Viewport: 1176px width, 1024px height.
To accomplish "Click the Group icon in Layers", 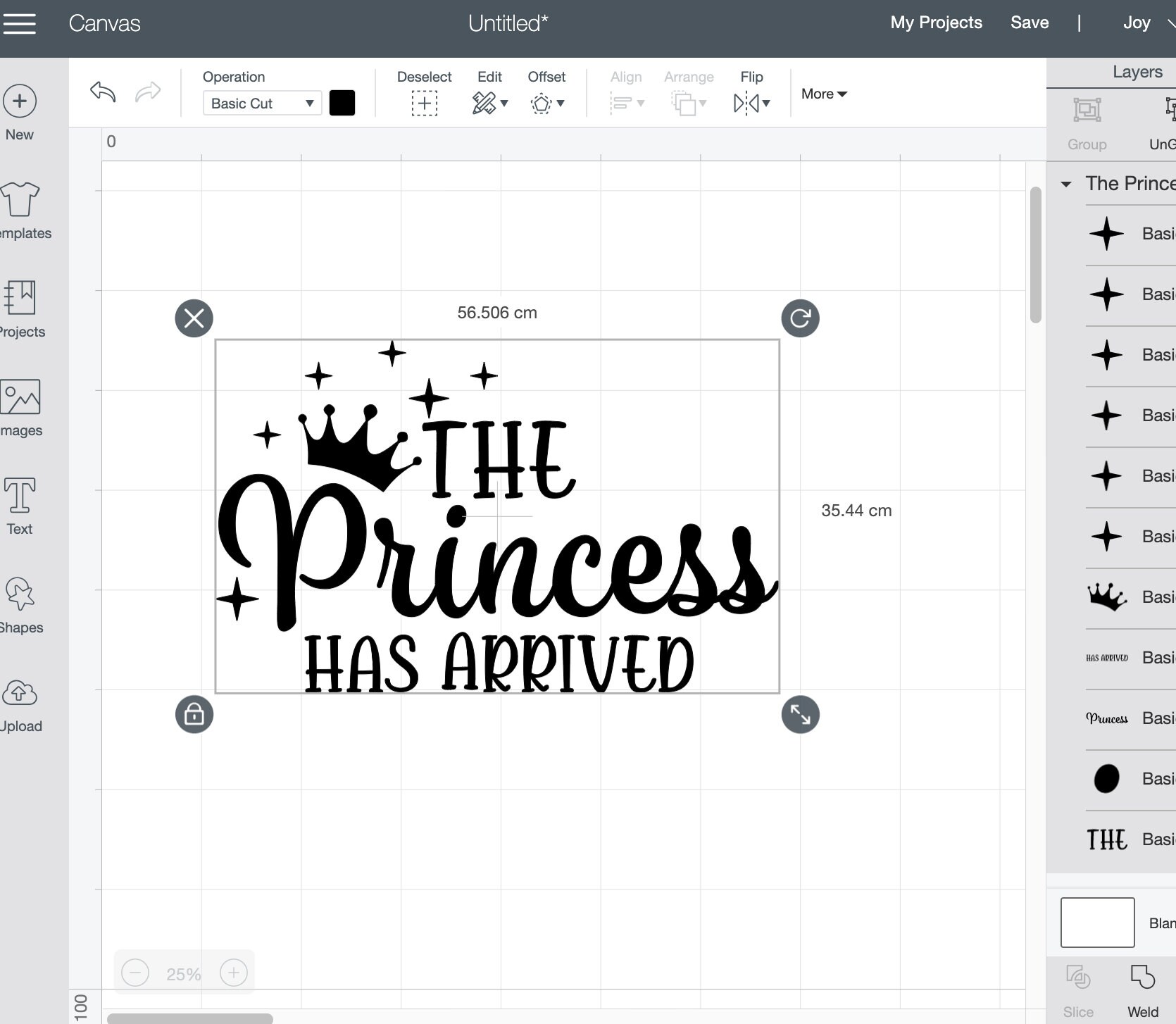I will click(1087, 110).
